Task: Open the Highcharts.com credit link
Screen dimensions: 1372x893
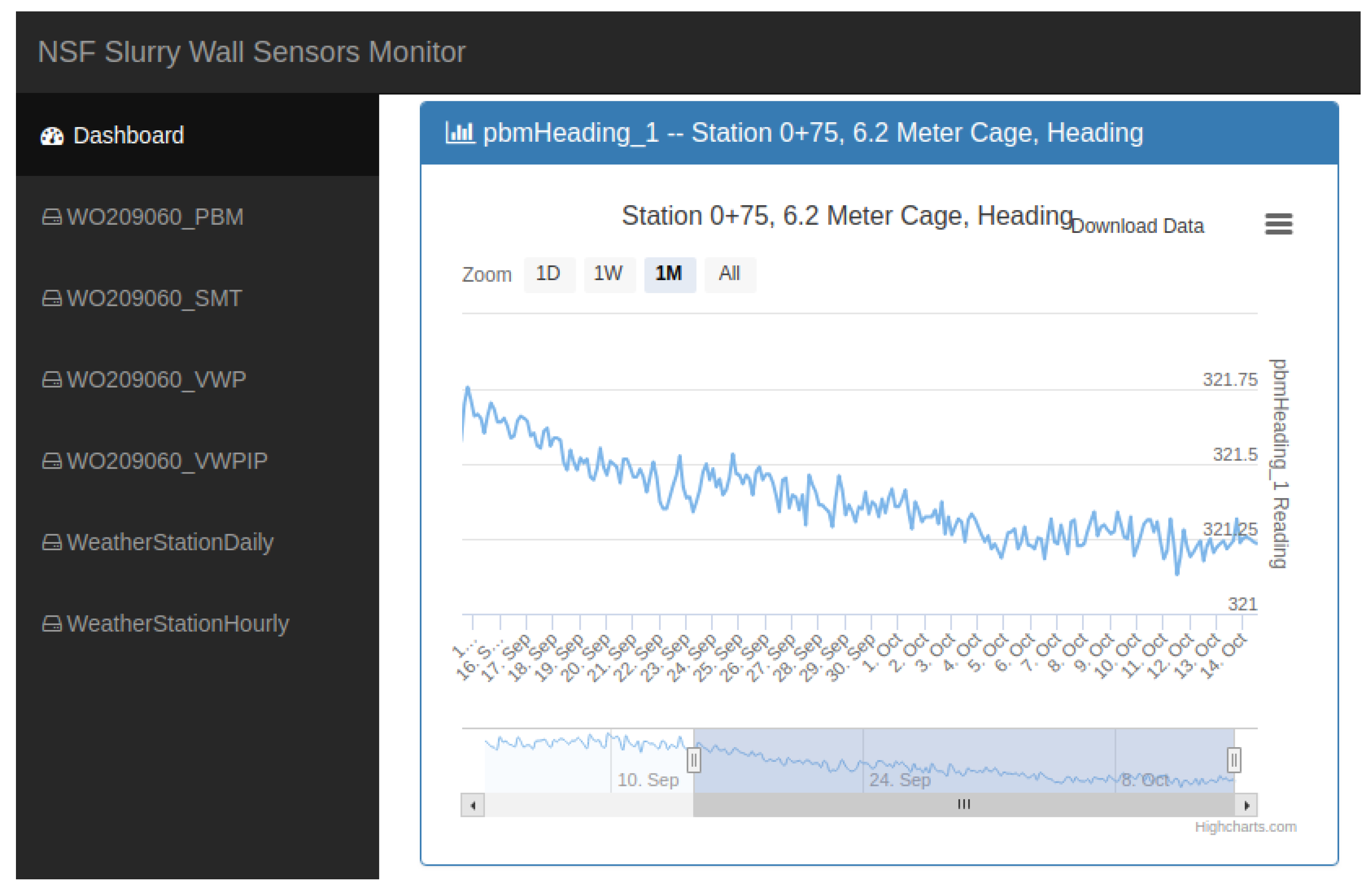Action: tap(1245, 827)
